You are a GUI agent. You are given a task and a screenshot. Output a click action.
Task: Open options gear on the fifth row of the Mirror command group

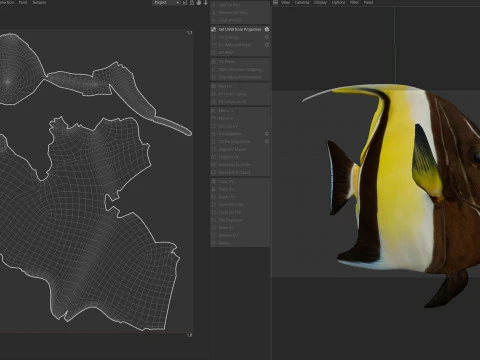(x=267, y=141)
